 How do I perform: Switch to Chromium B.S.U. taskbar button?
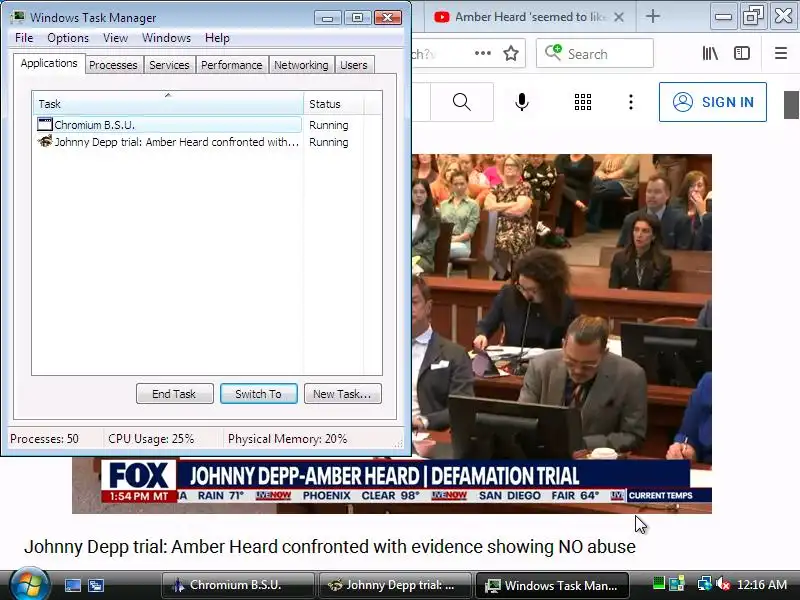point(237,585)
